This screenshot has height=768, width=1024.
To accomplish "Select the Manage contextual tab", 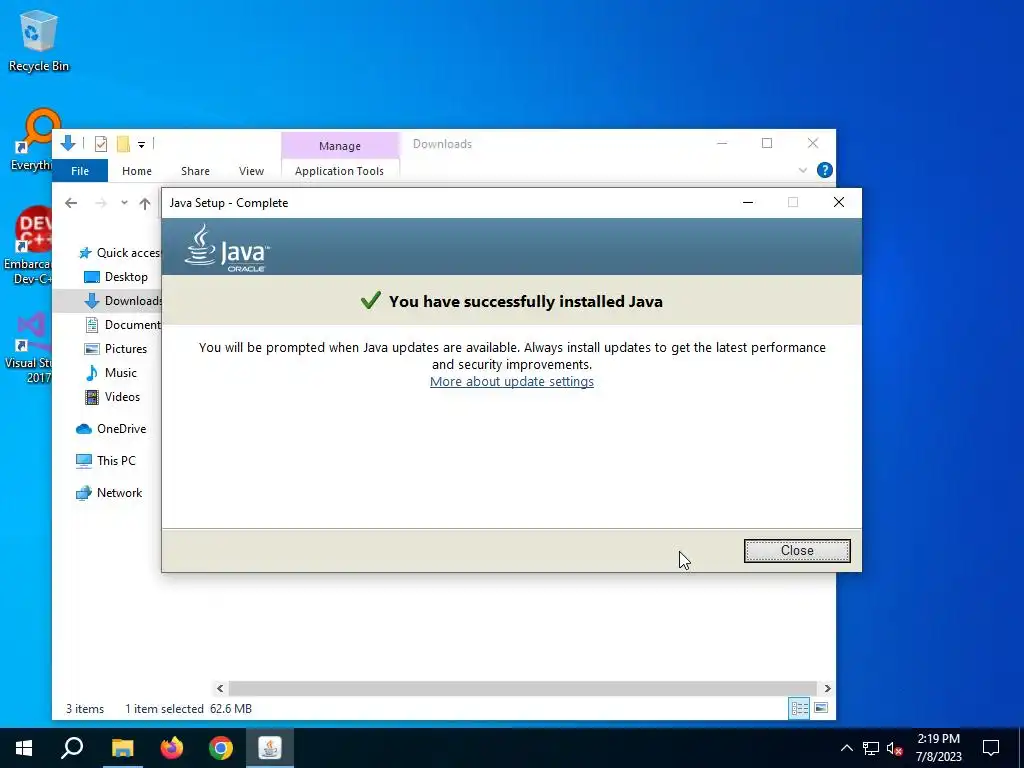I will tap(340, 146).
